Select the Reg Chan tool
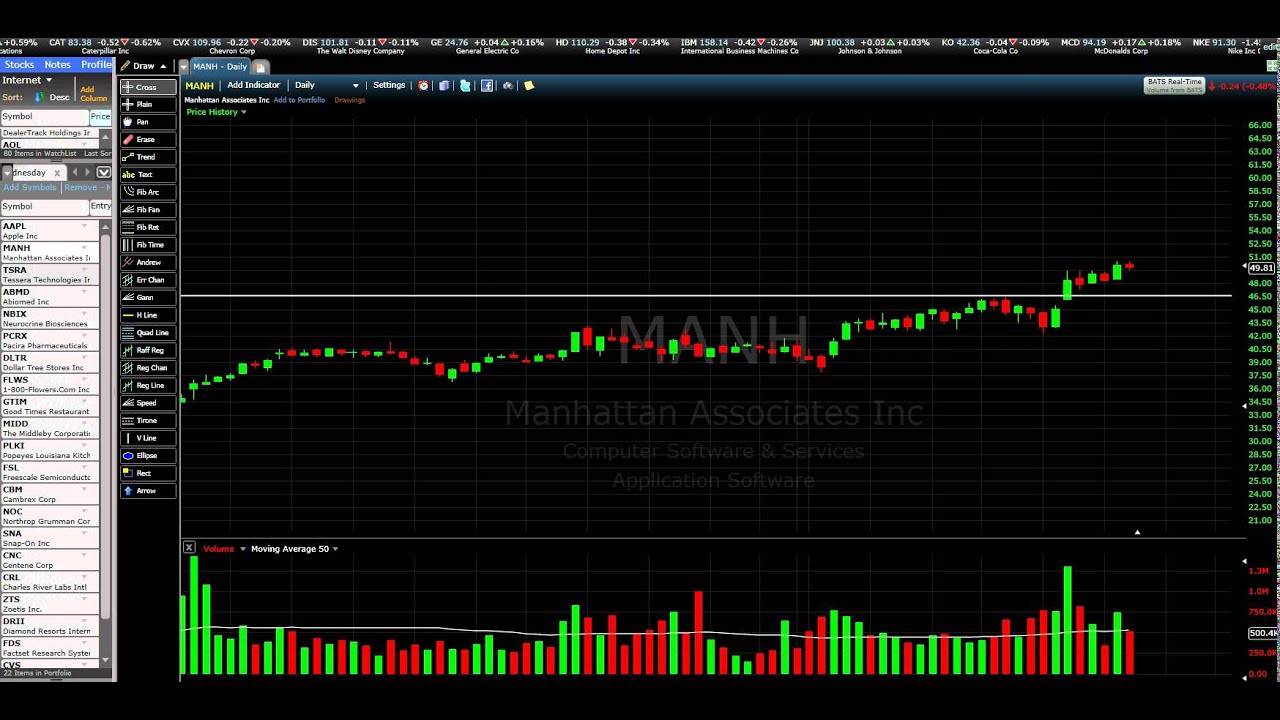This screenshot has width=1280, height=720. [148, 368]
